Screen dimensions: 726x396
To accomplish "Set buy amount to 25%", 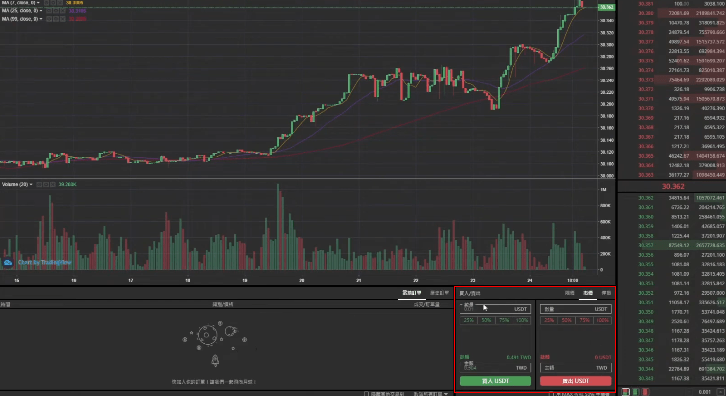I will (469, 320).
